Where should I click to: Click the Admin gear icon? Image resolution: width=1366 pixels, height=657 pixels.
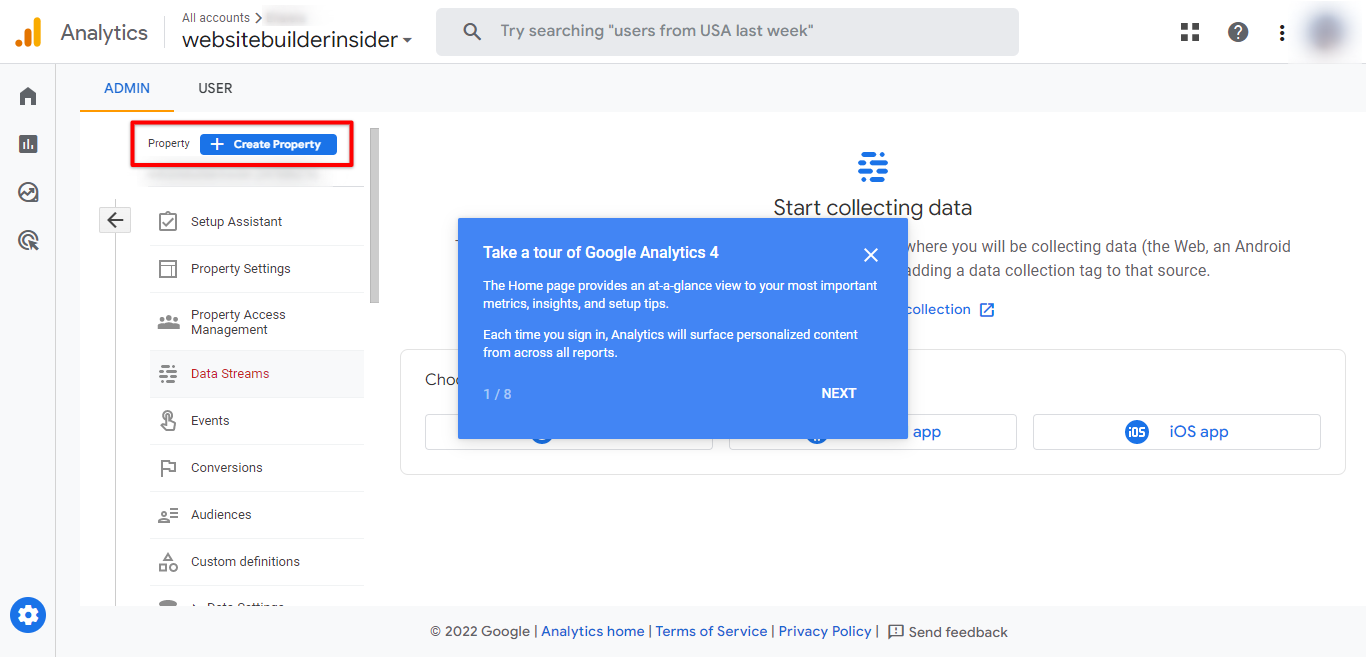click(x=28, y=614)
